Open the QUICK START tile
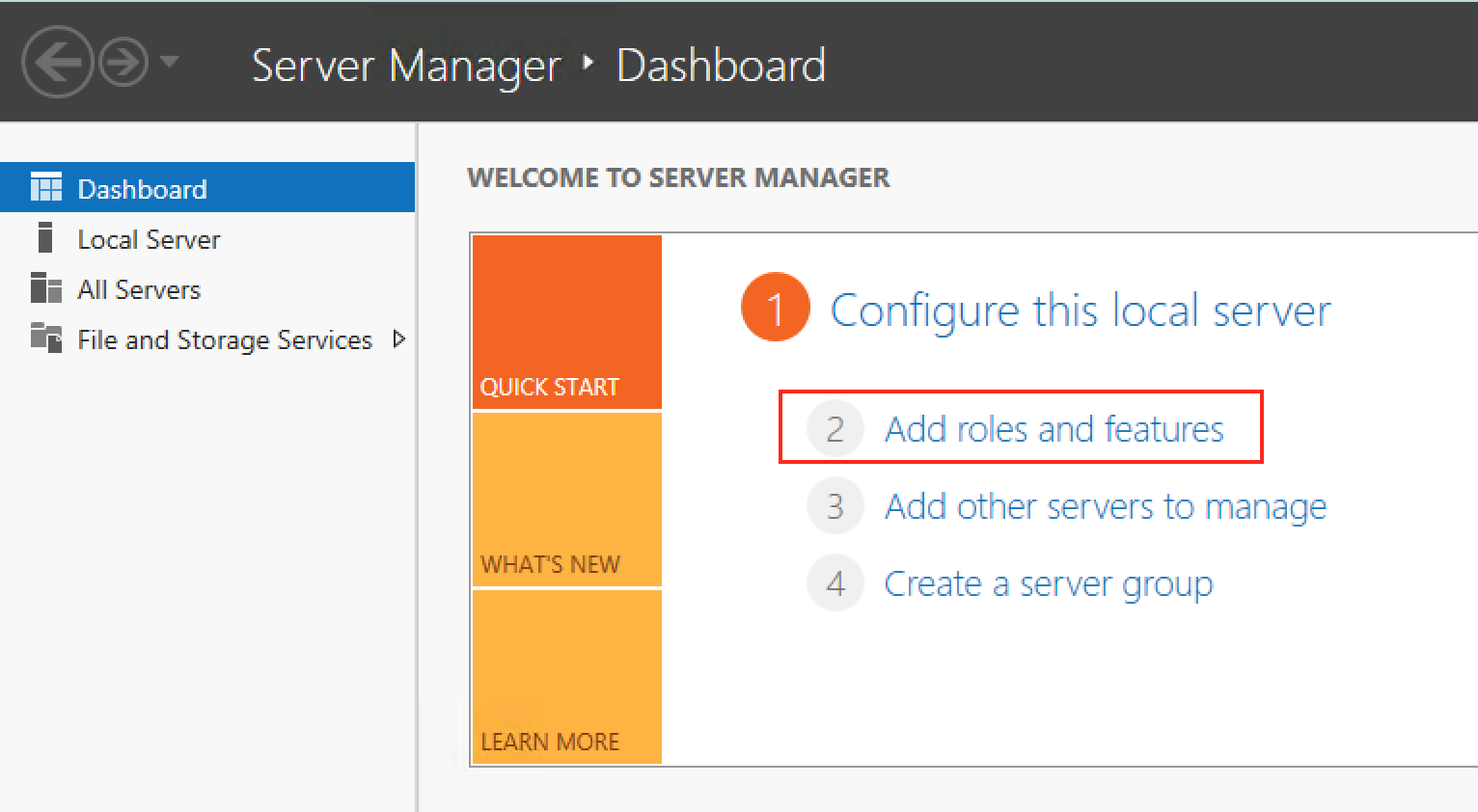 567,322
